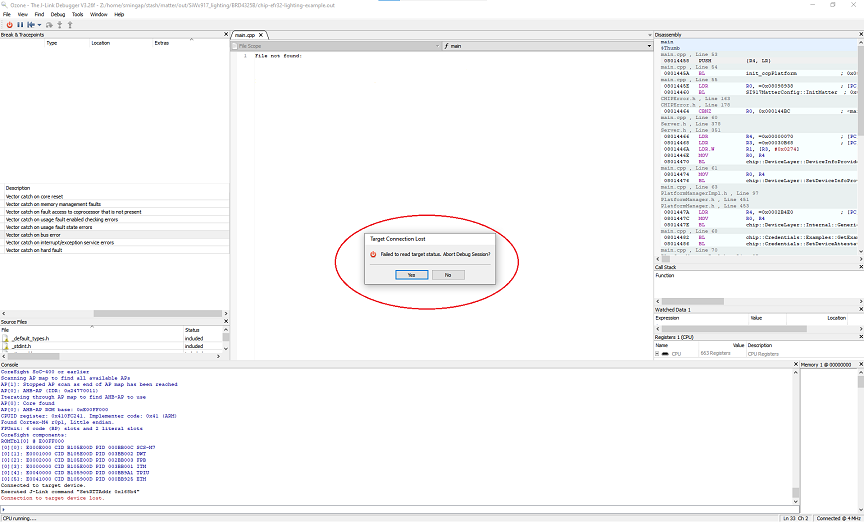Select the main.cpp editor tab

click(x=244, y=35)
